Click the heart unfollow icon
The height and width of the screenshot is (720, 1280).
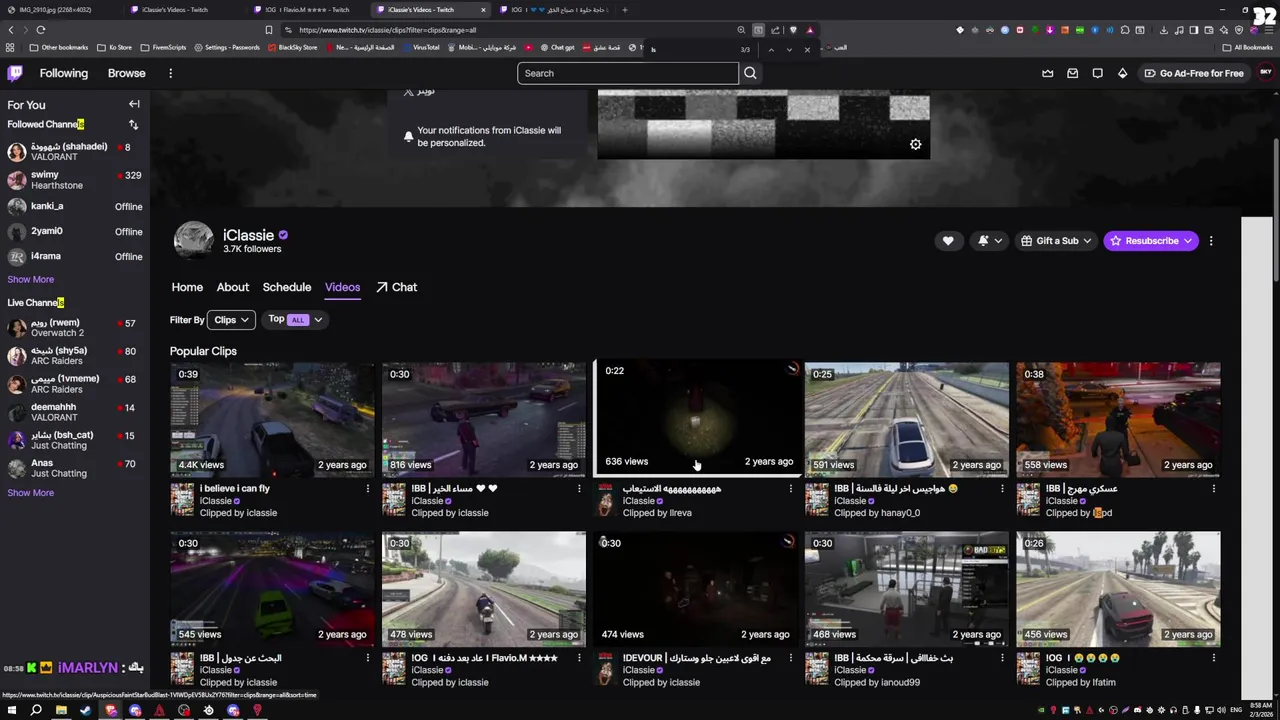[947, 241]
